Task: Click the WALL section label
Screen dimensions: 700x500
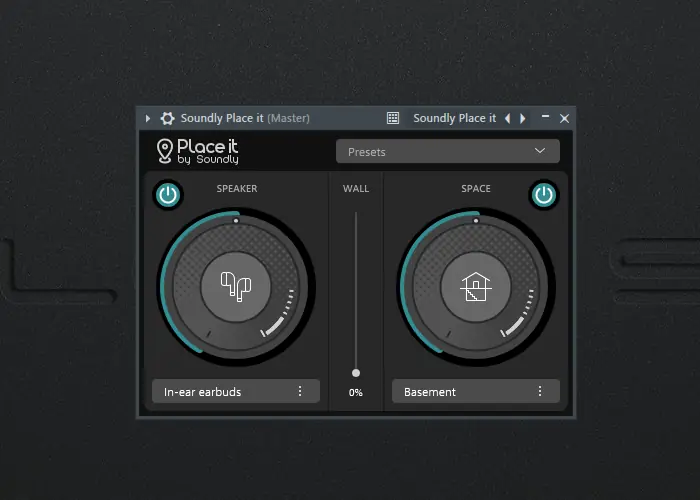Action: 356,189
